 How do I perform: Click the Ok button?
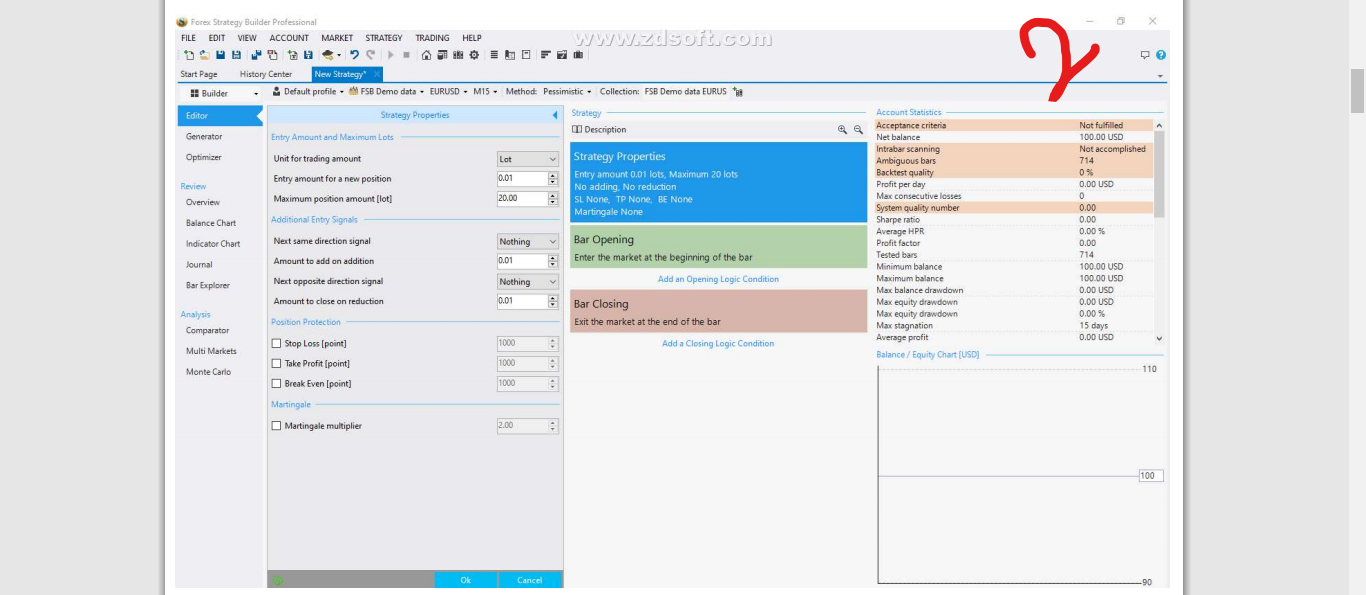coord(465,580)
